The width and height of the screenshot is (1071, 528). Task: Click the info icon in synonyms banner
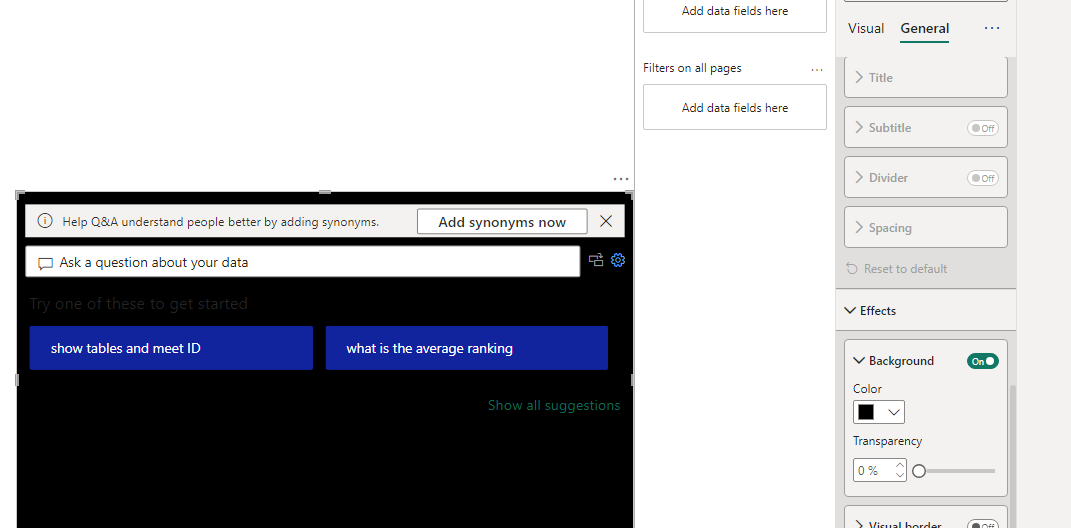[44, 221]
